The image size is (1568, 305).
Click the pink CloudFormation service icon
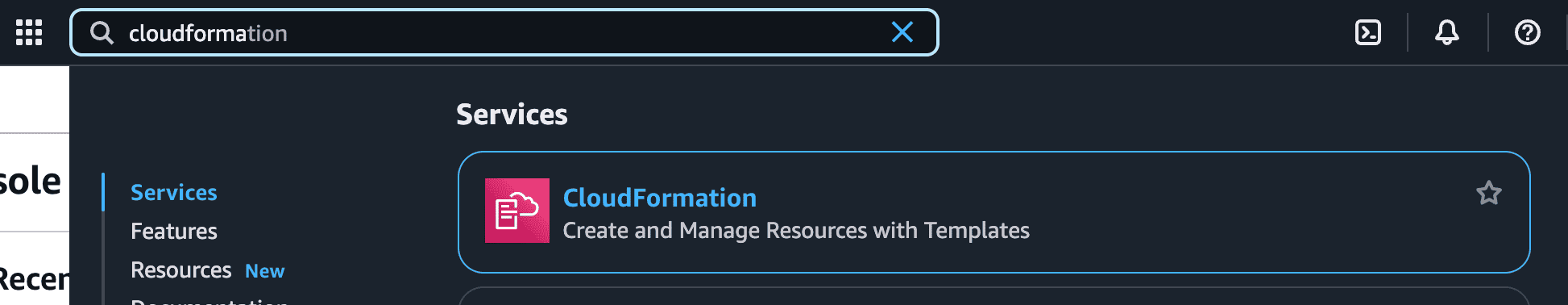[517, 211]
